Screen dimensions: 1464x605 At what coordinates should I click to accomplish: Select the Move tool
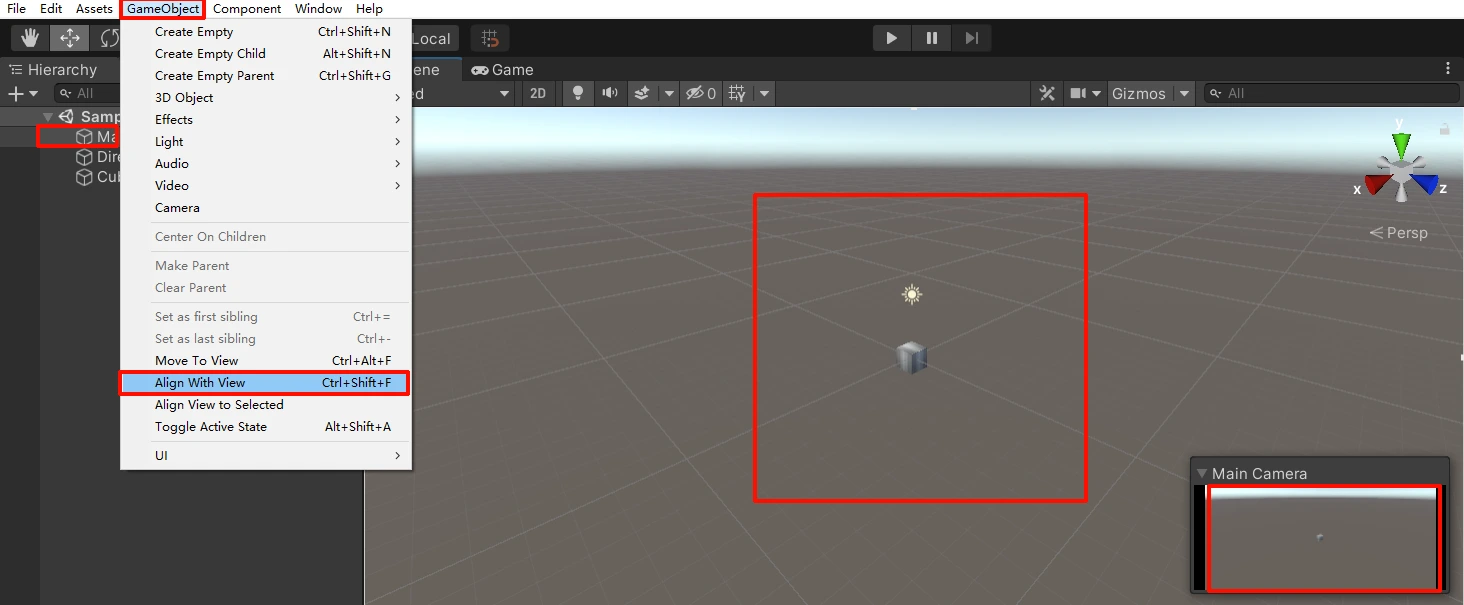70,38
